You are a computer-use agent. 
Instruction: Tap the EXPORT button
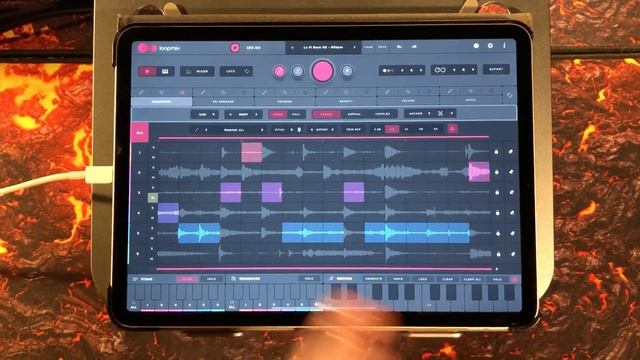(496, 69)
